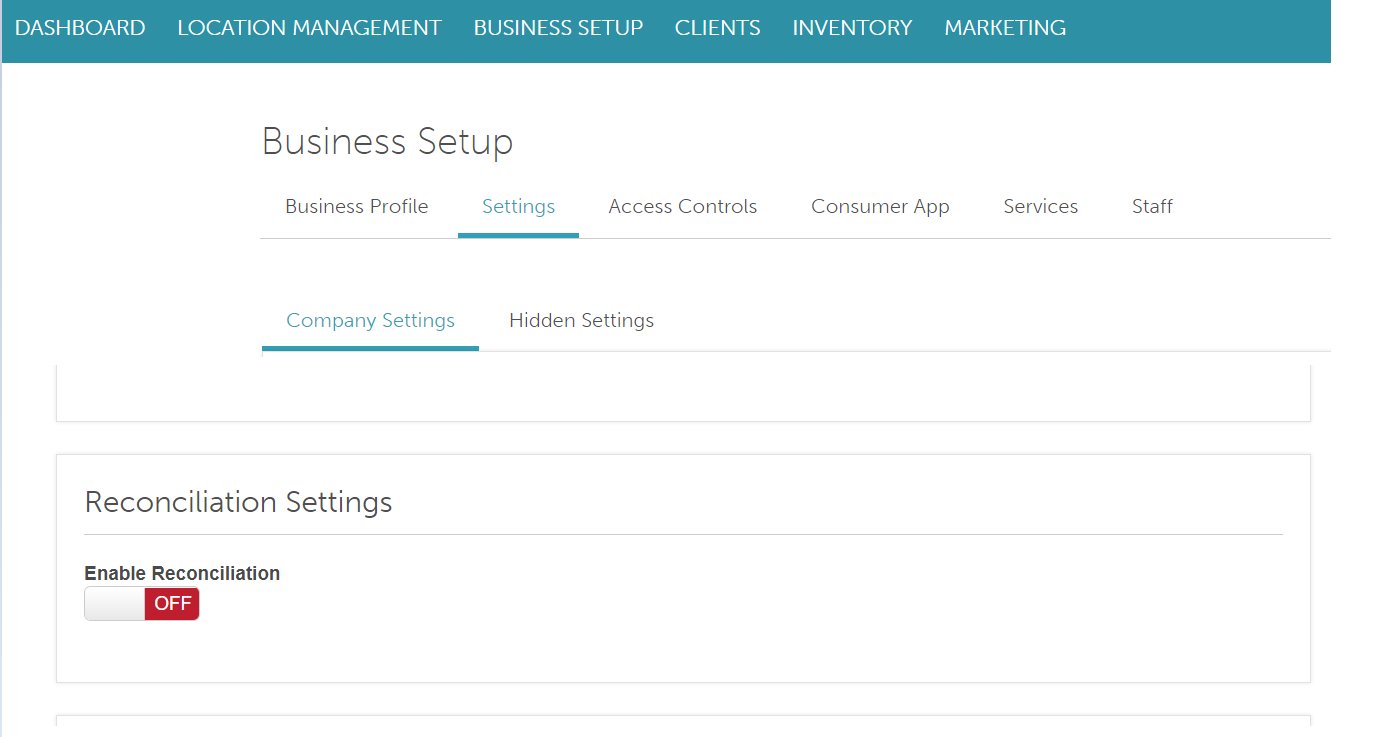Click the Enable Reconciliation label
The height and width of the screenshot is (737, 1395).
point(182,574)
